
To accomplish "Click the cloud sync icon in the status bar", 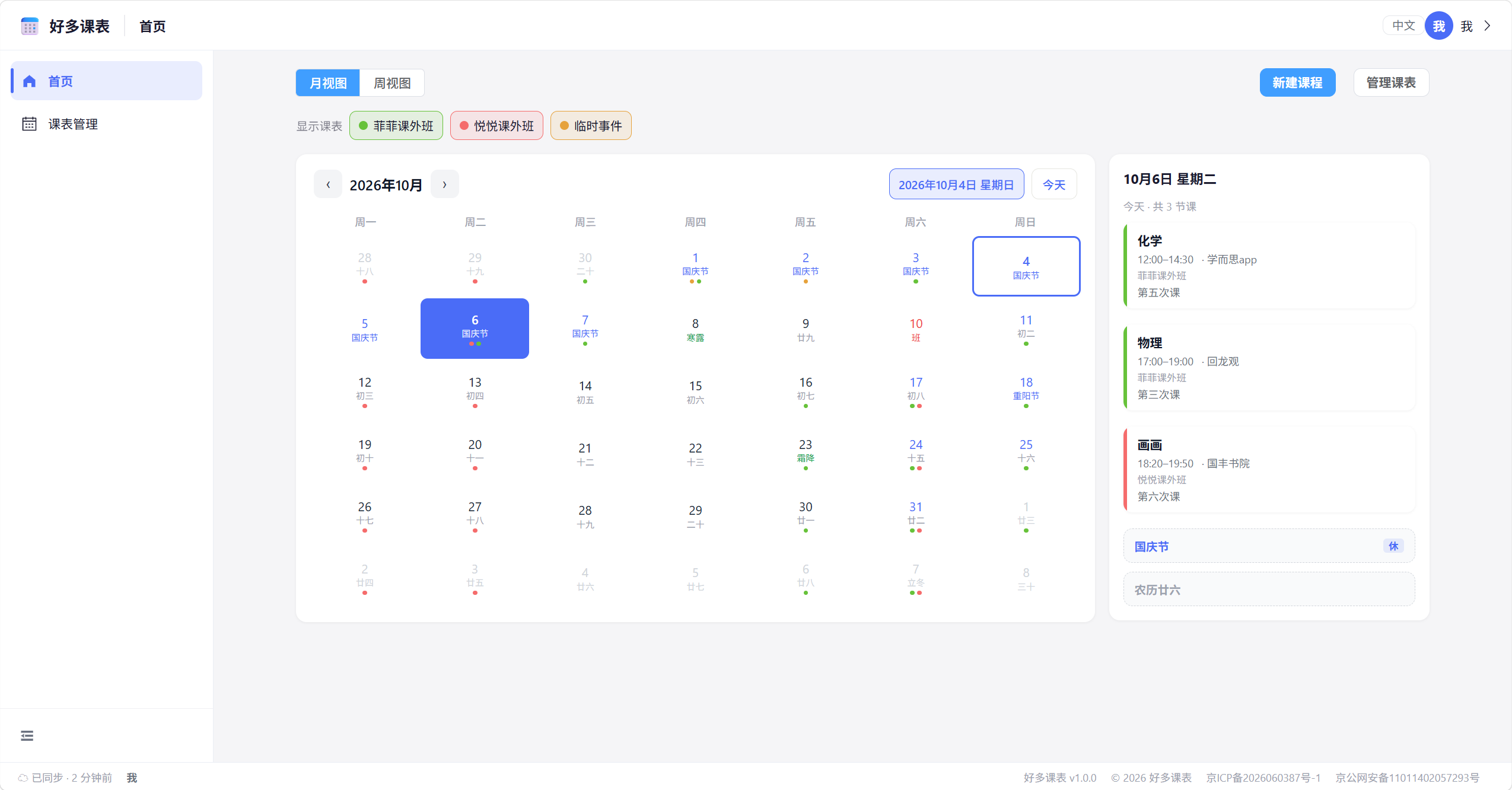I will (23, 778).
